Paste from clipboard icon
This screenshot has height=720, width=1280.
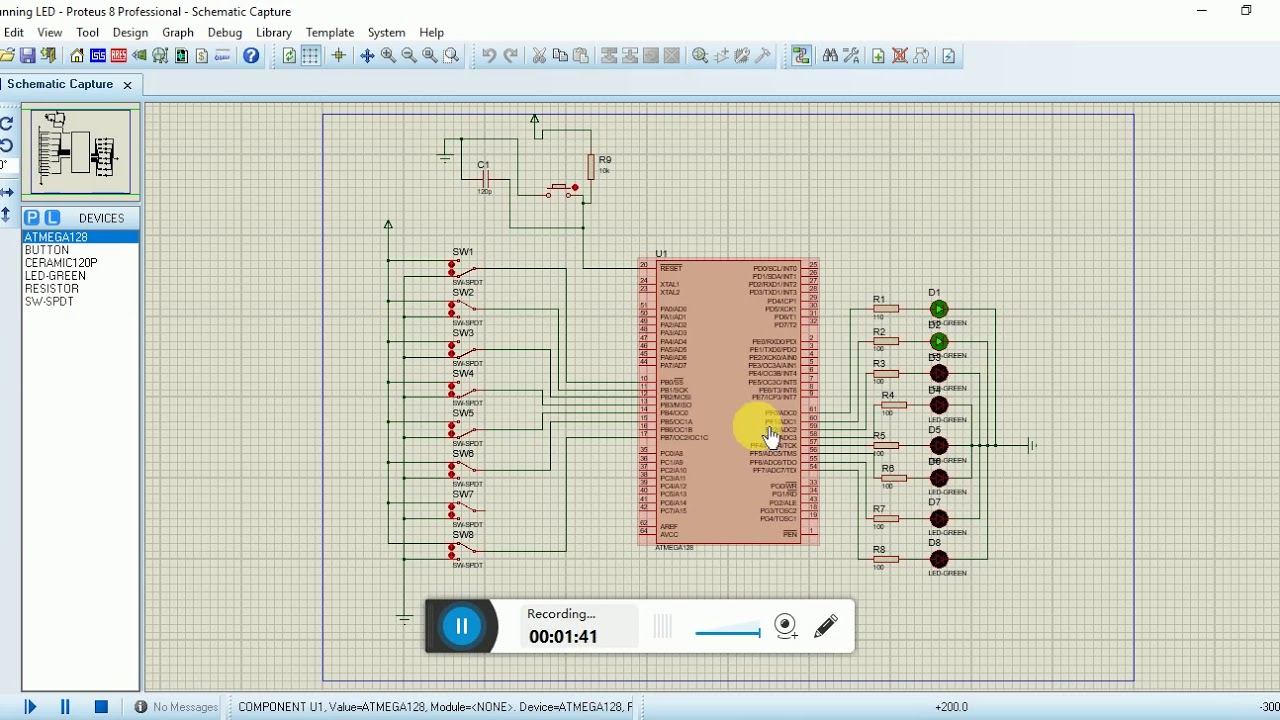(581, 56)
